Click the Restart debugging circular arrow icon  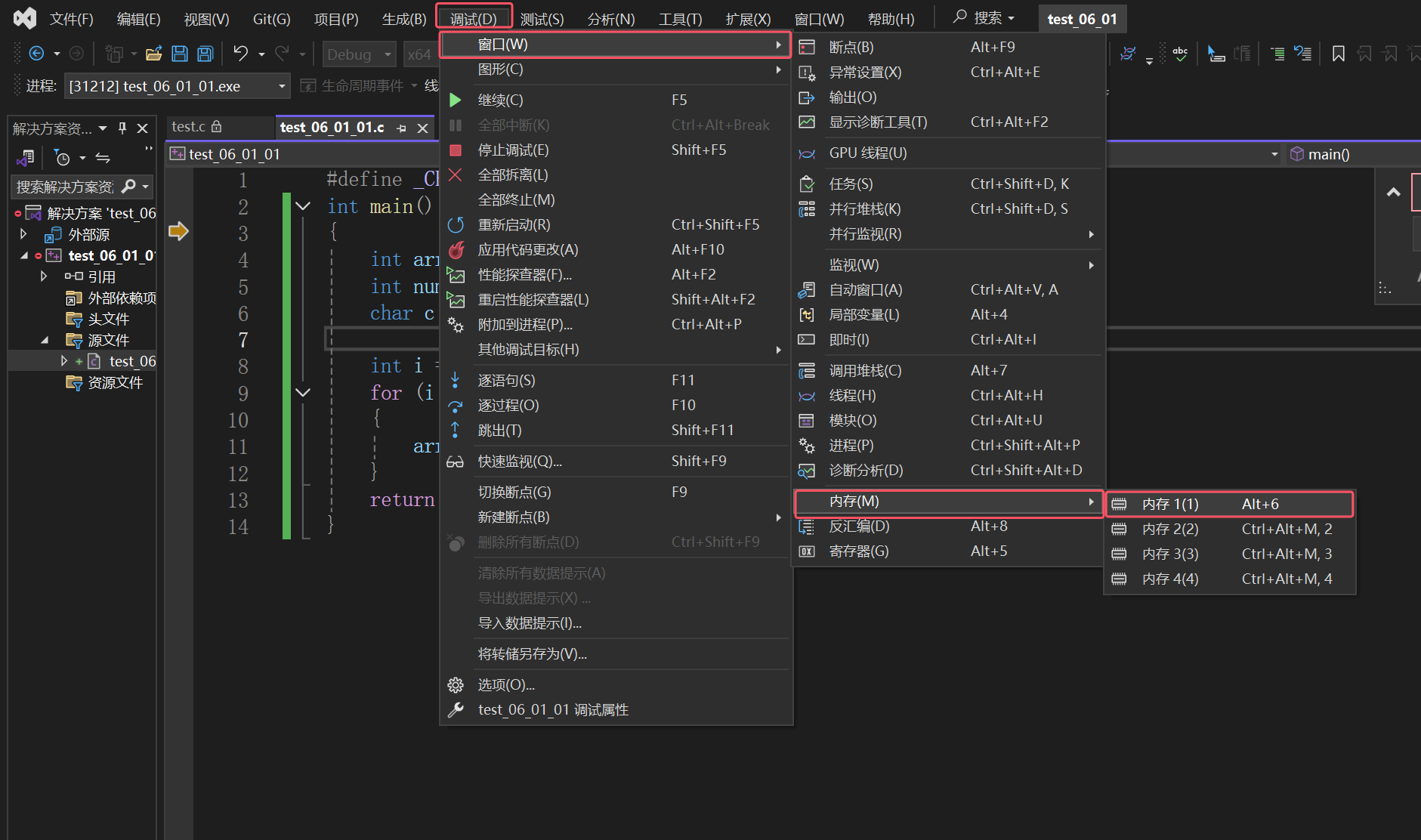(x=456, y=224)
